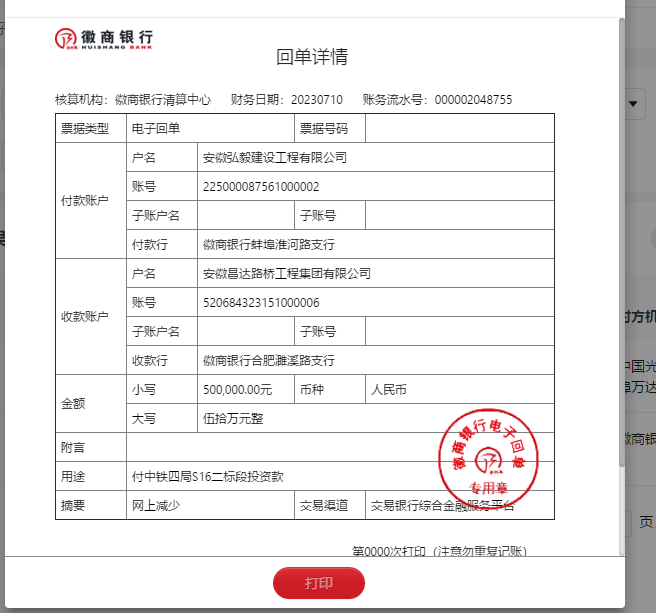This screenshot has width=656, height=613.
Task: Click the red 打印 print button
Action: coord(319,583)
